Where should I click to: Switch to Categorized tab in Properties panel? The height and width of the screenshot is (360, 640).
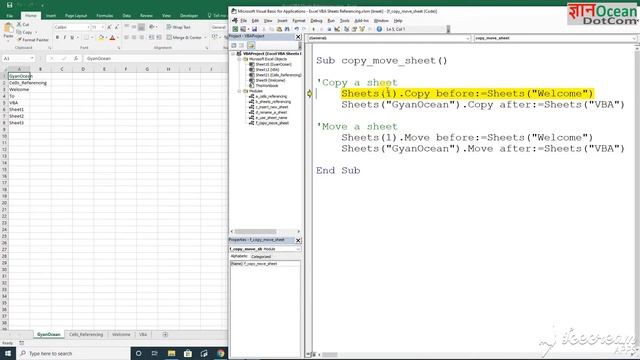tap(261, 257)
